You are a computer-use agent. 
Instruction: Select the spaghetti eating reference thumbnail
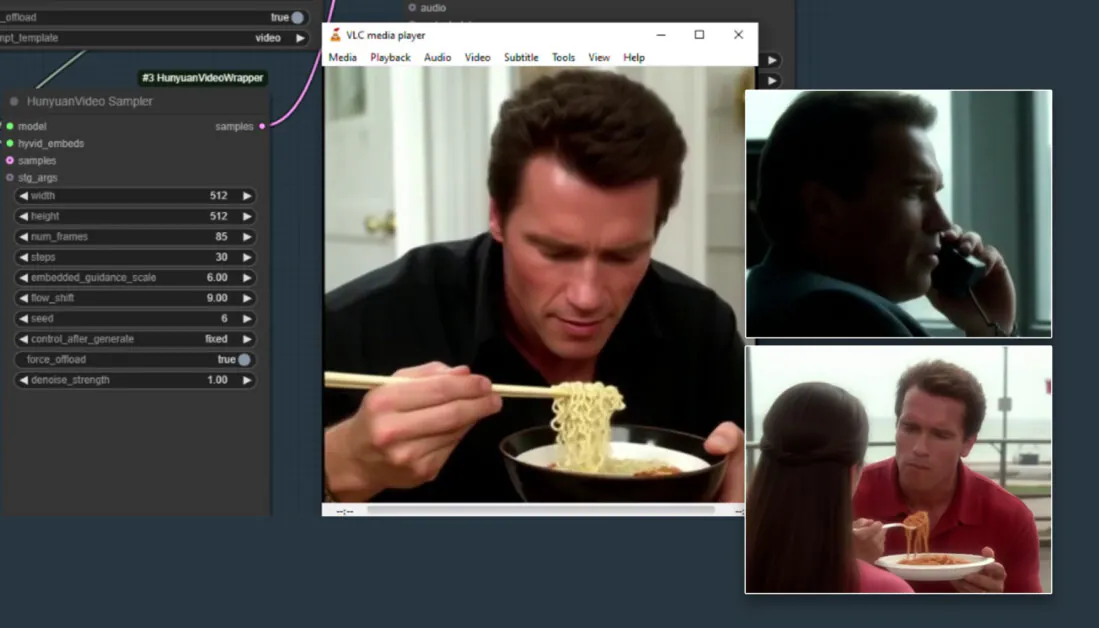(898, 470)
